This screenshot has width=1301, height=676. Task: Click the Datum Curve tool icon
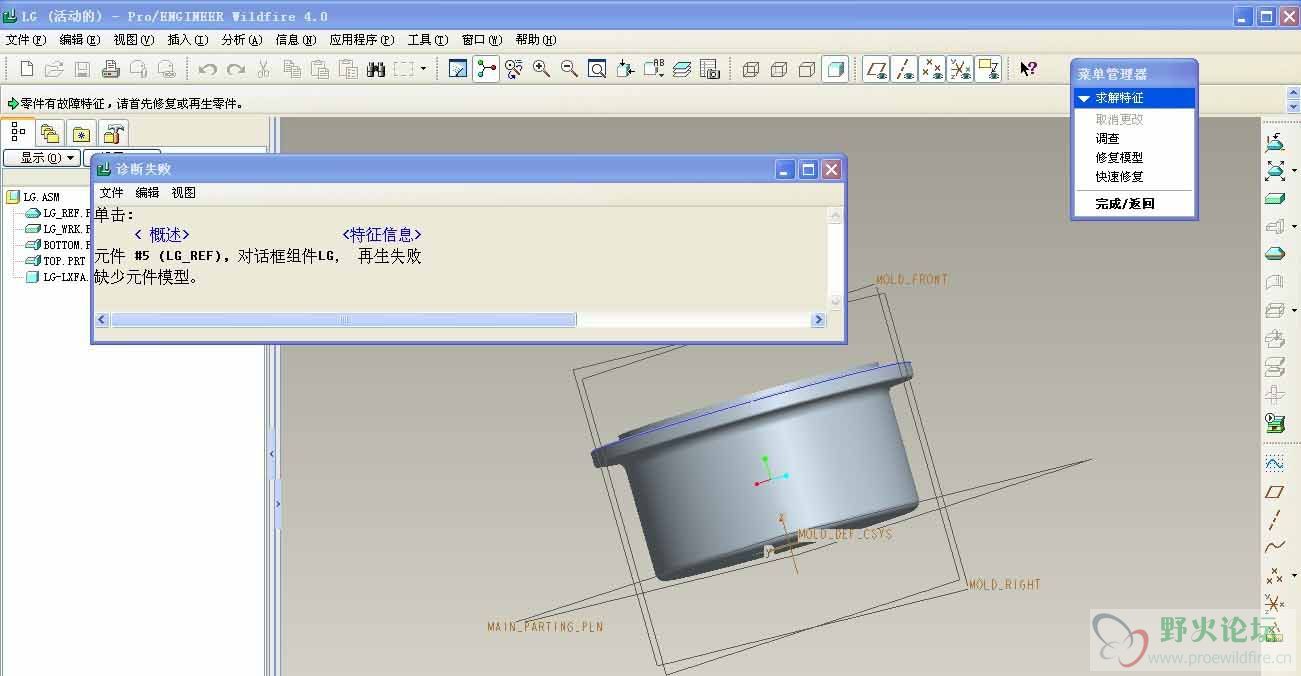(1274, 548)
